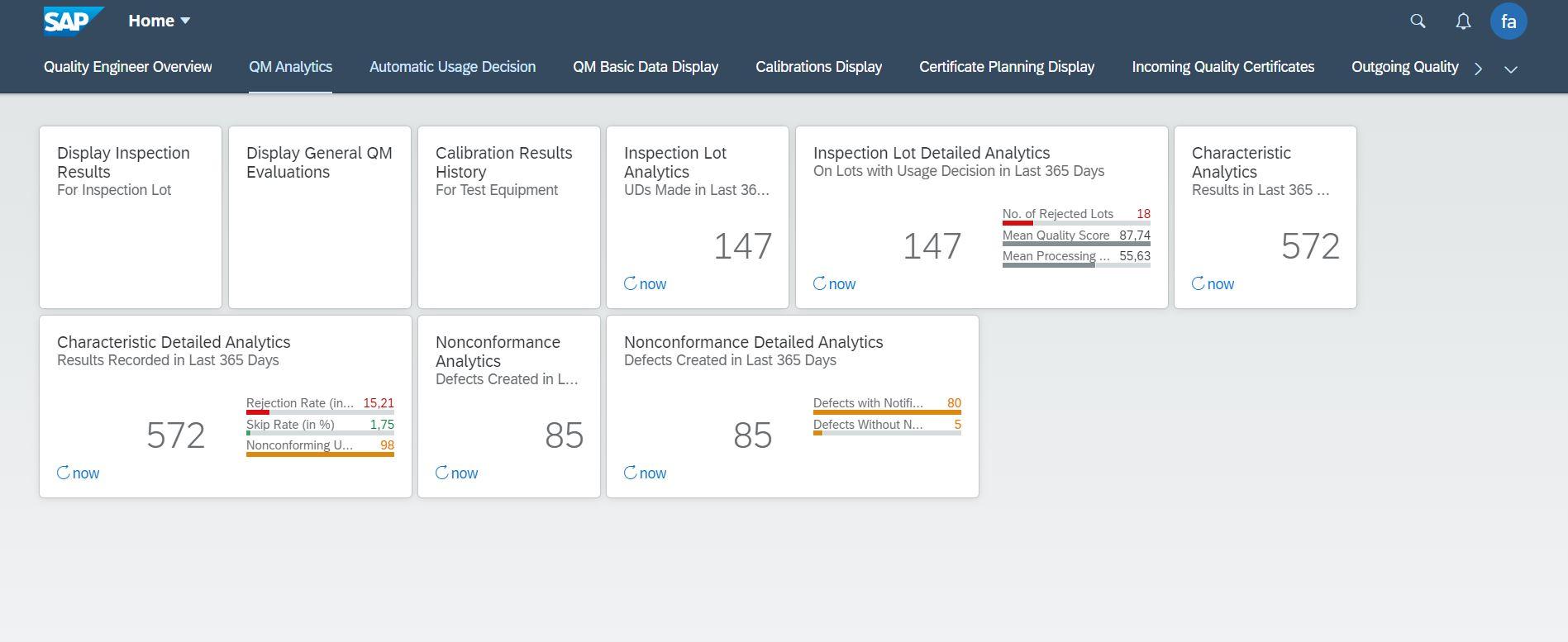Image resolution: width=1568 pixels, height=642 pixels.
Task: Open the Display Inspection Results tile
Action: (x=131, y=217)
